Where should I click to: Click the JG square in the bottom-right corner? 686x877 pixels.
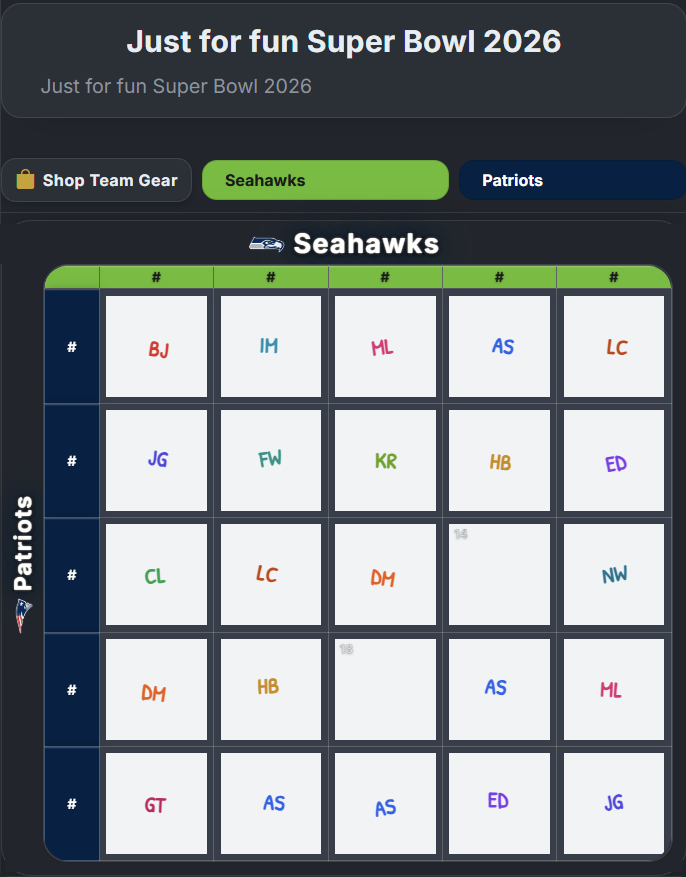(614, 803)
